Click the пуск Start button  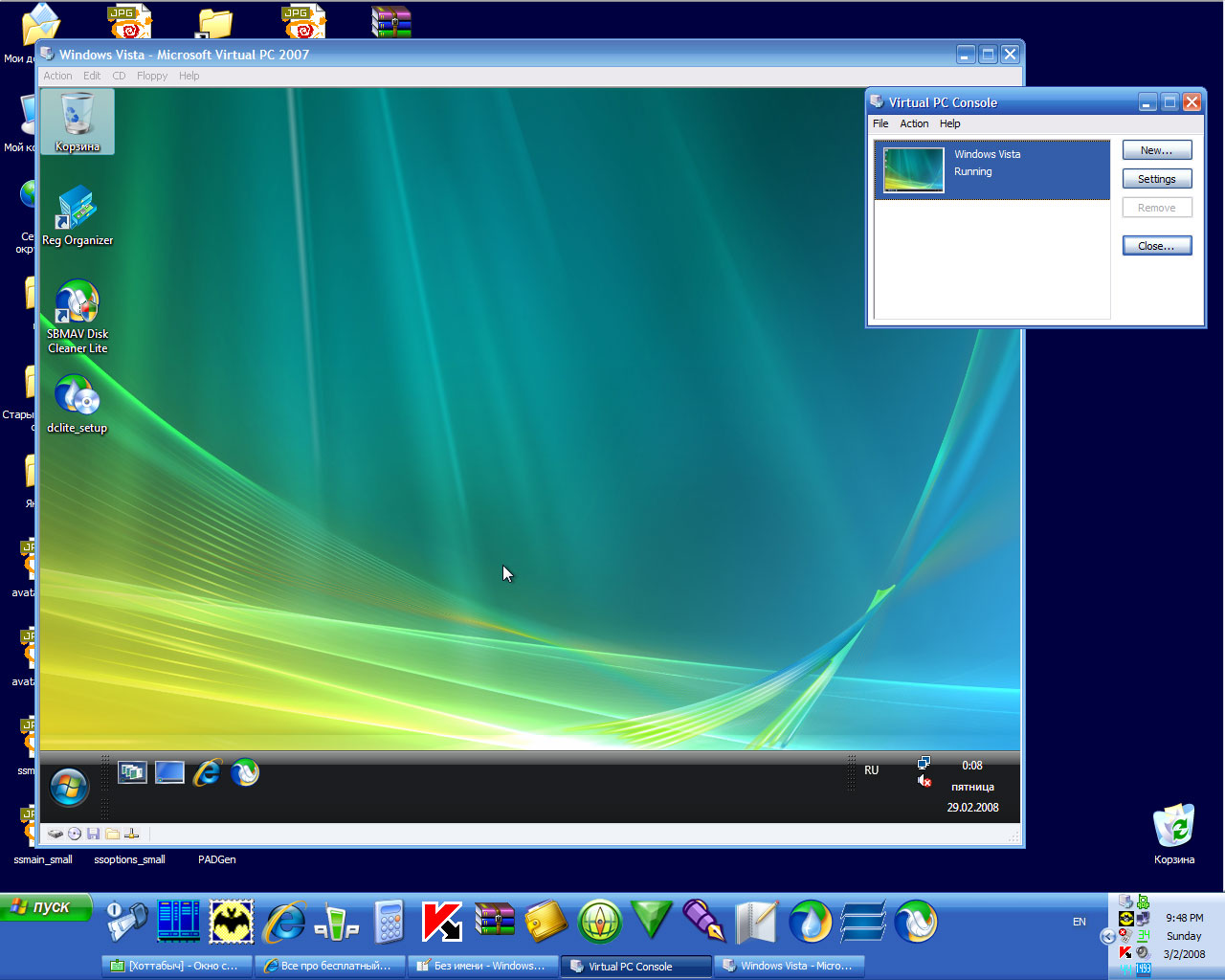pyautogui.click(x=46, y=907)
